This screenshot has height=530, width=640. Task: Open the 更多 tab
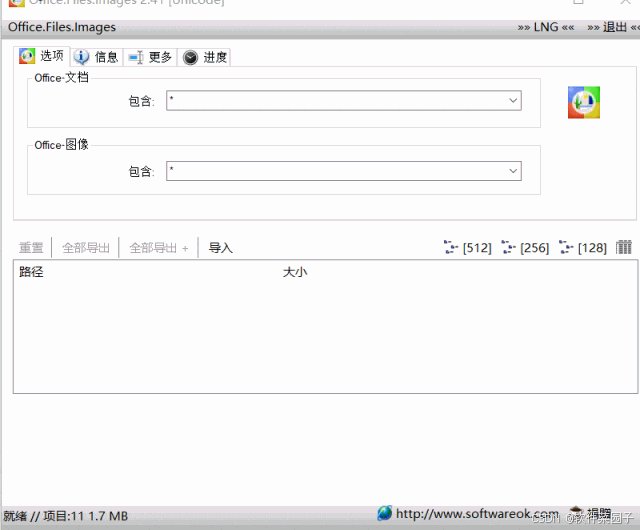pyautogui.click(x=150, y=57)
